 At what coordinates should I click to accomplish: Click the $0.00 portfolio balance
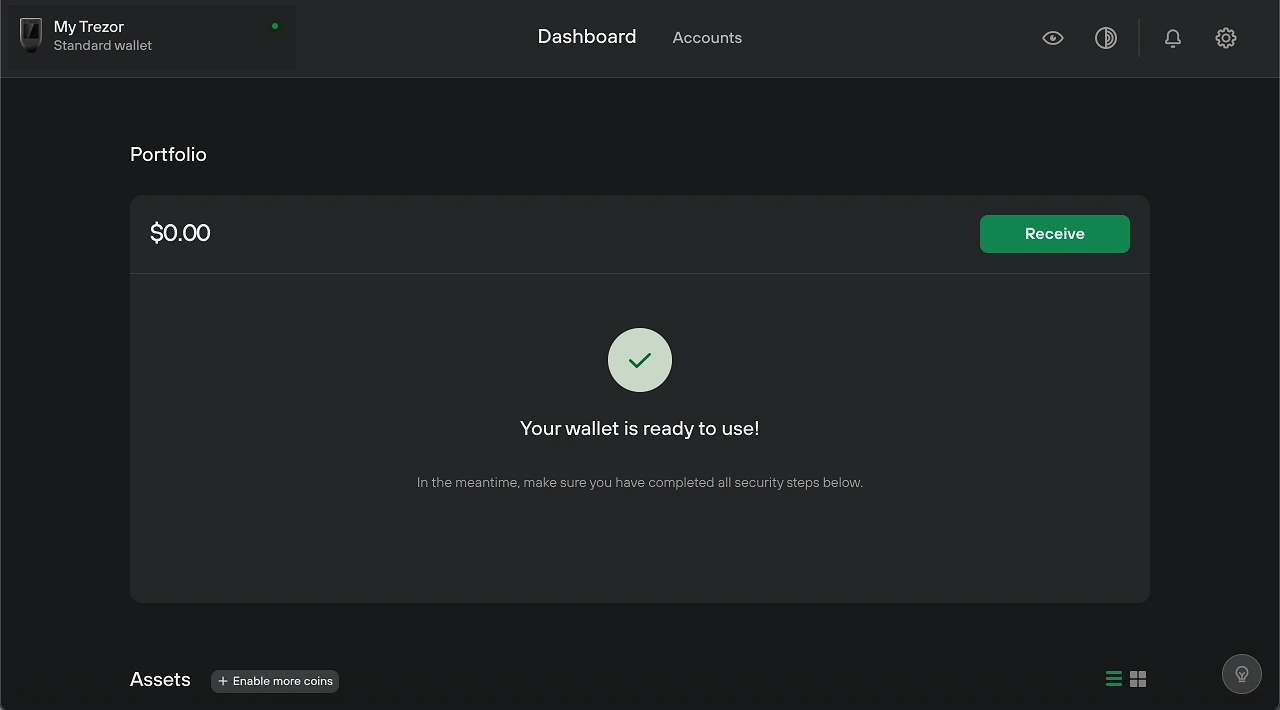tap(180, 233)
